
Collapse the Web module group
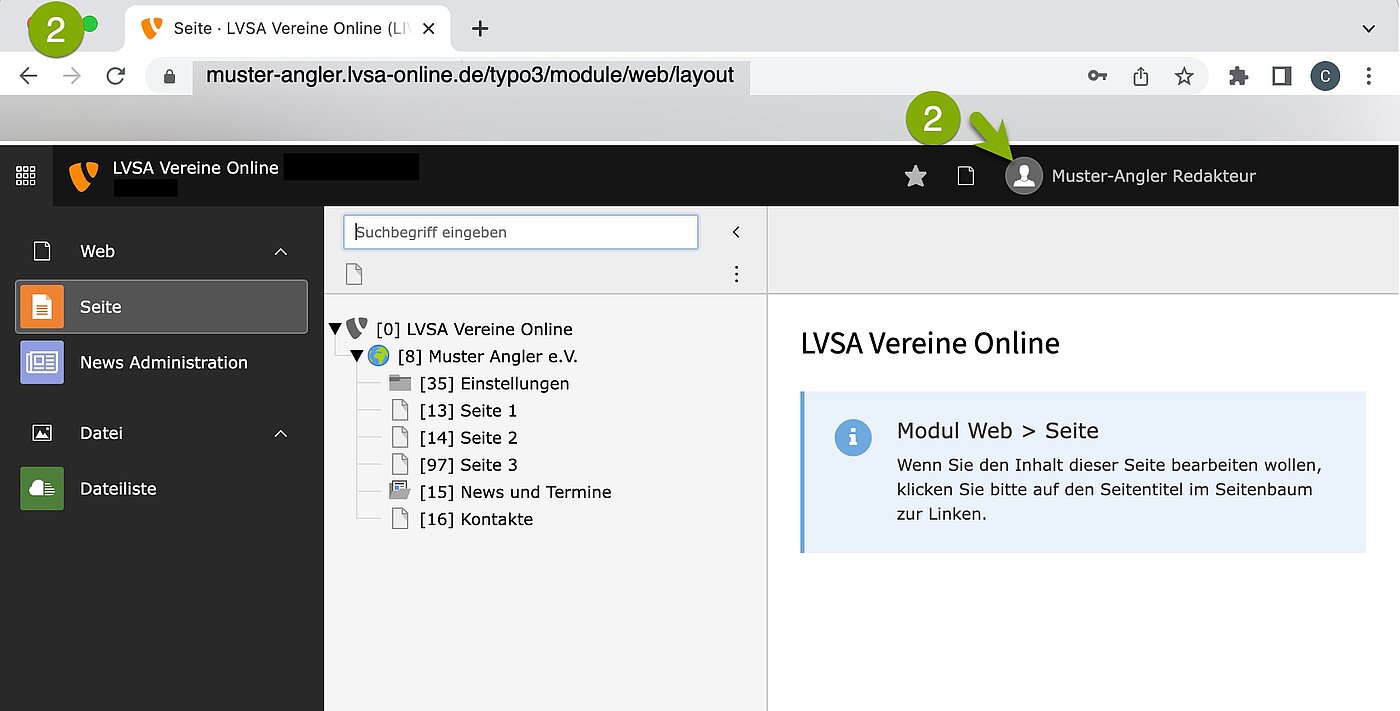(281, 252)
